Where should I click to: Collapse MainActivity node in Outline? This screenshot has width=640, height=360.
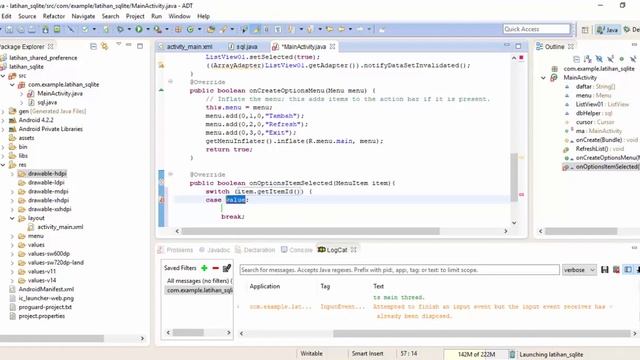(x=543, y=78)
